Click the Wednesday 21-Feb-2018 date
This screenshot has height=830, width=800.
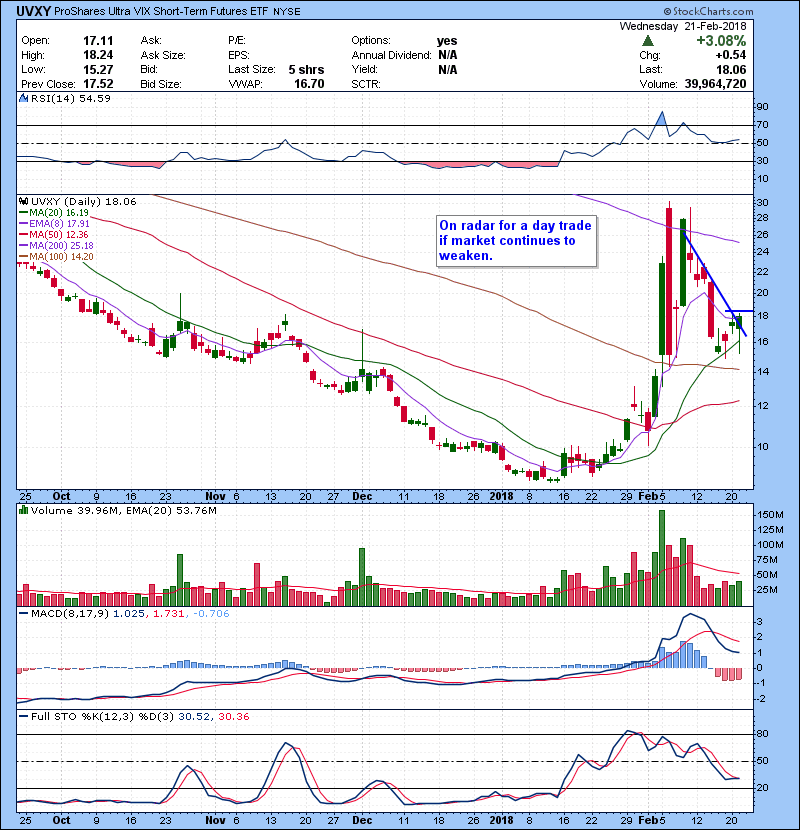tap(682, 26)
